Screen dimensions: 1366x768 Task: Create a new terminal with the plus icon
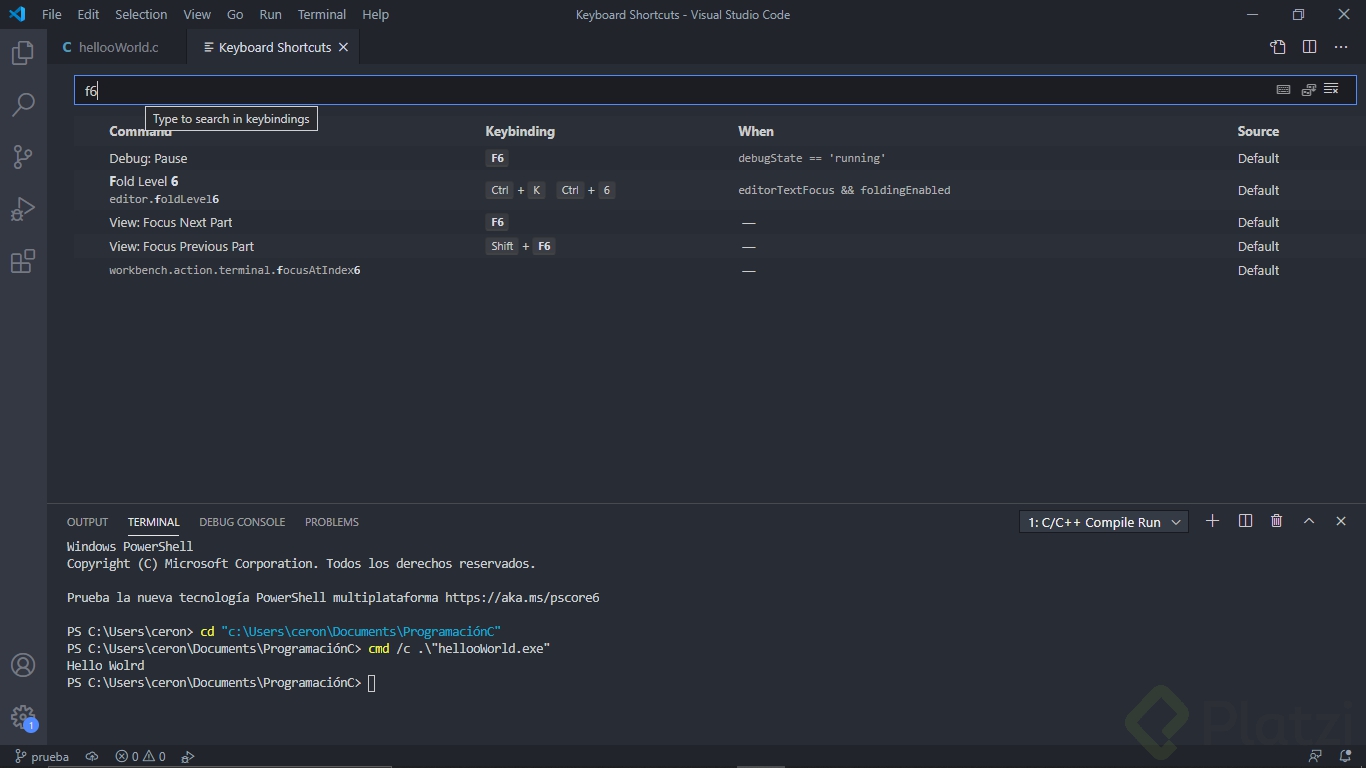point(1212,521)
